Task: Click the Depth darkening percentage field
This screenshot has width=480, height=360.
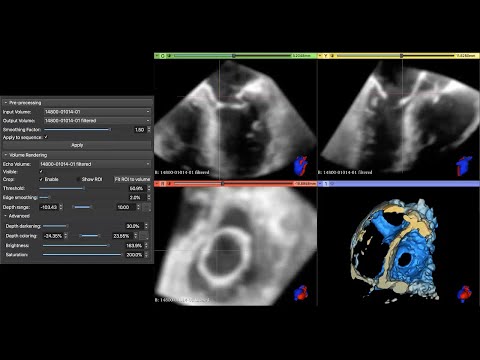Action: 134,226
